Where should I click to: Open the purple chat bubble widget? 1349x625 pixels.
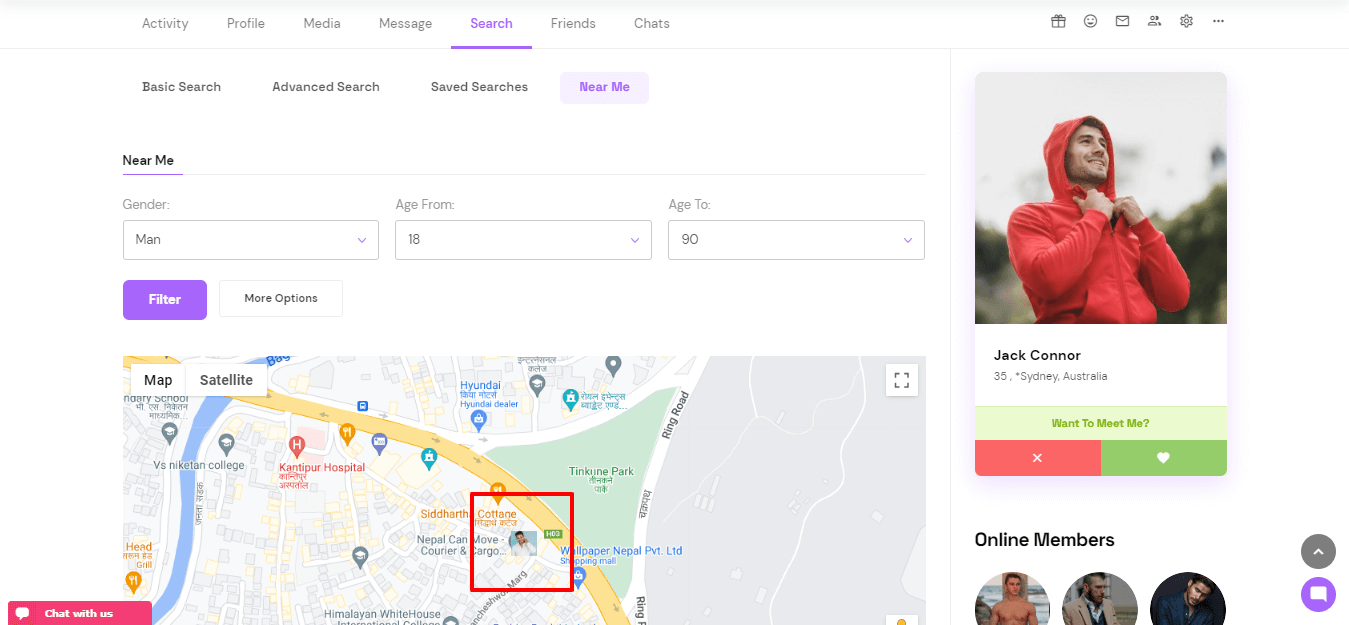1318,594
